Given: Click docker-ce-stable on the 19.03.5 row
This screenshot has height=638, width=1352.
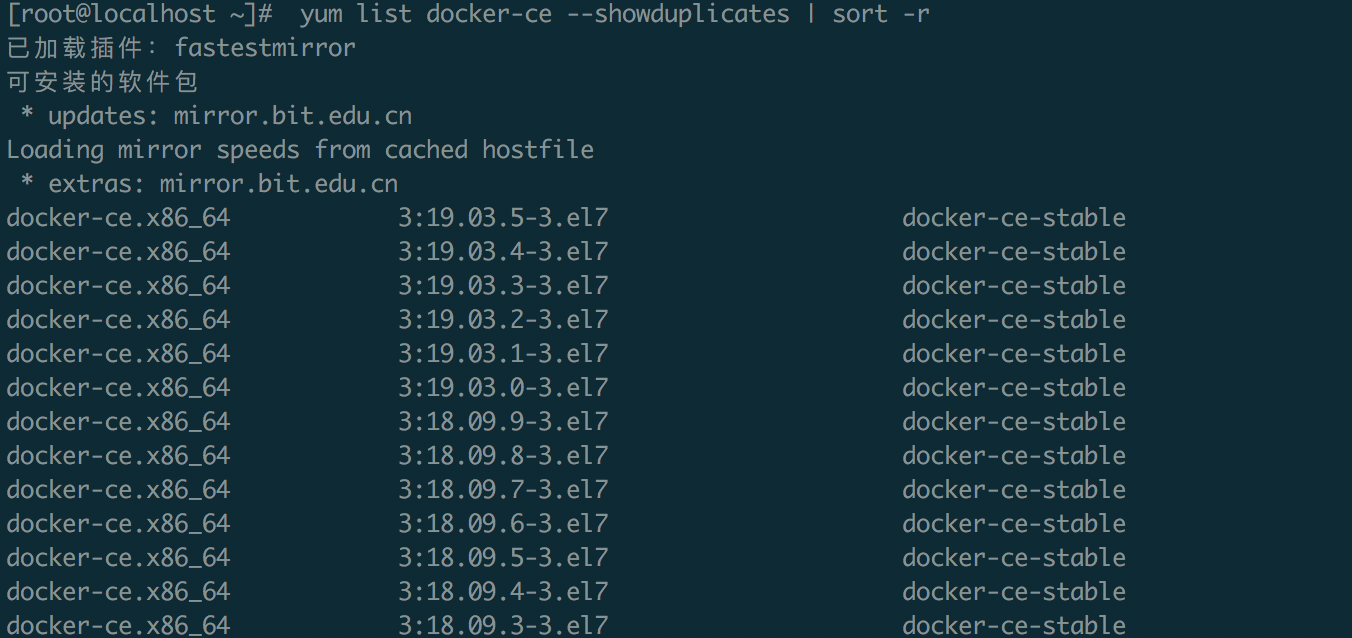Looking at the screenshot, I should tap(1014, 218).
